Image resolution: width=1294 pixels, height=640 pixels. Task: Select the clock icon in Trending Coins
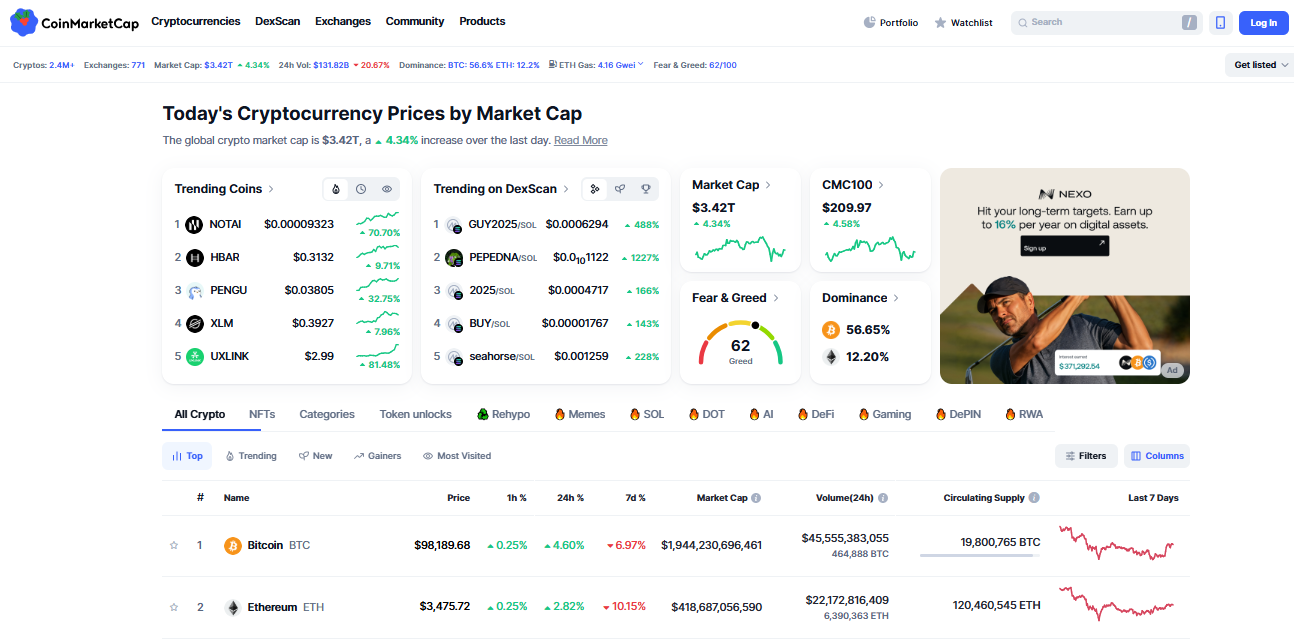[x=361, y=189]
